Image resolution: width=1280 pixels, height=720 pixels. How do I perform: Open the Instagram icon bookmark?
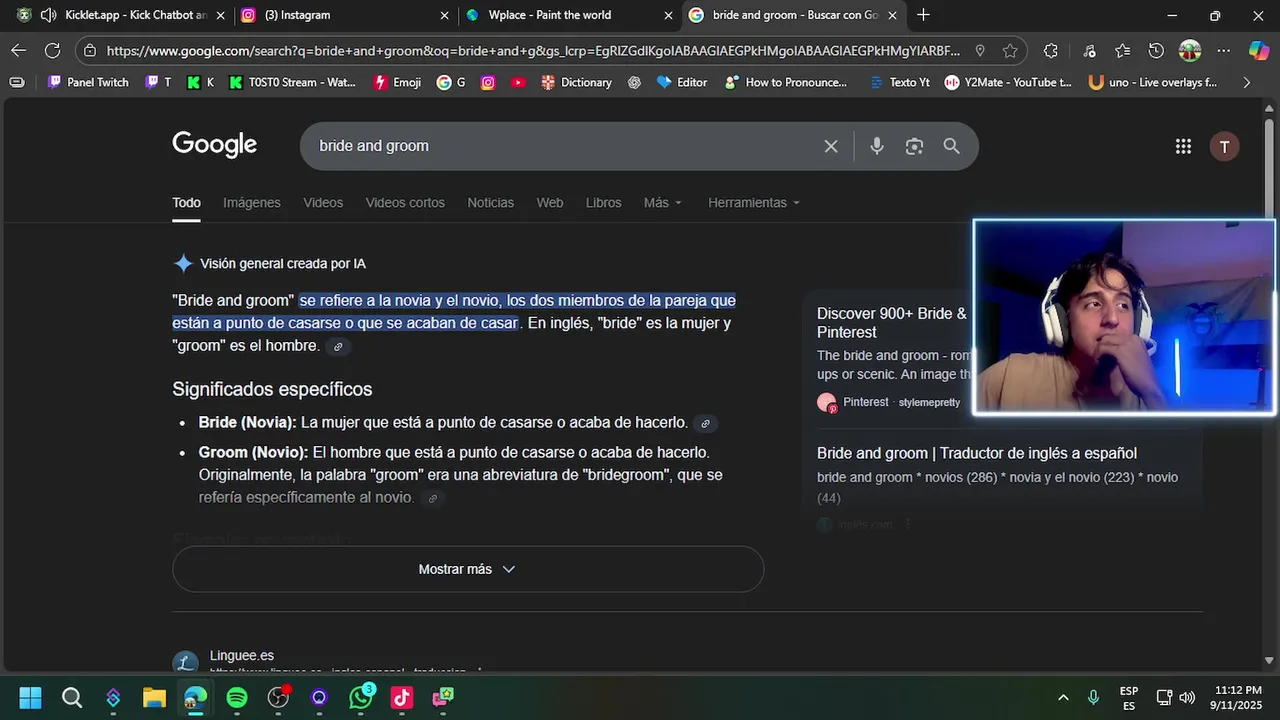click(488, 82)
